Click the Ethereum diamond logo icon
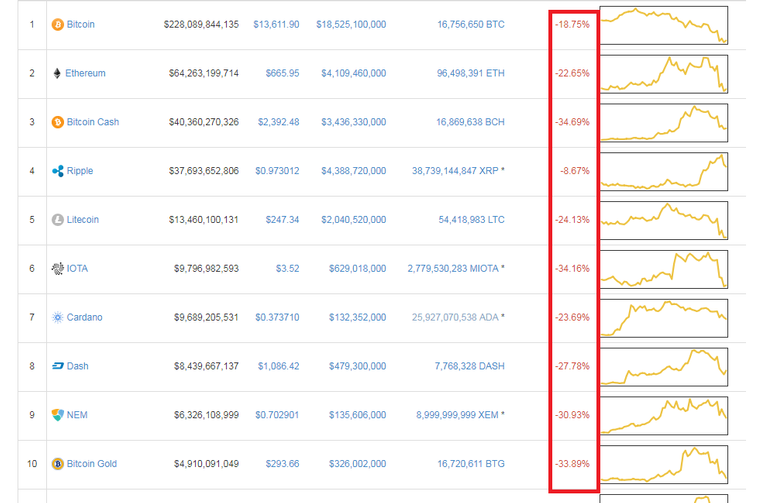This screenshot has height=503, width=768. (57, 73)
